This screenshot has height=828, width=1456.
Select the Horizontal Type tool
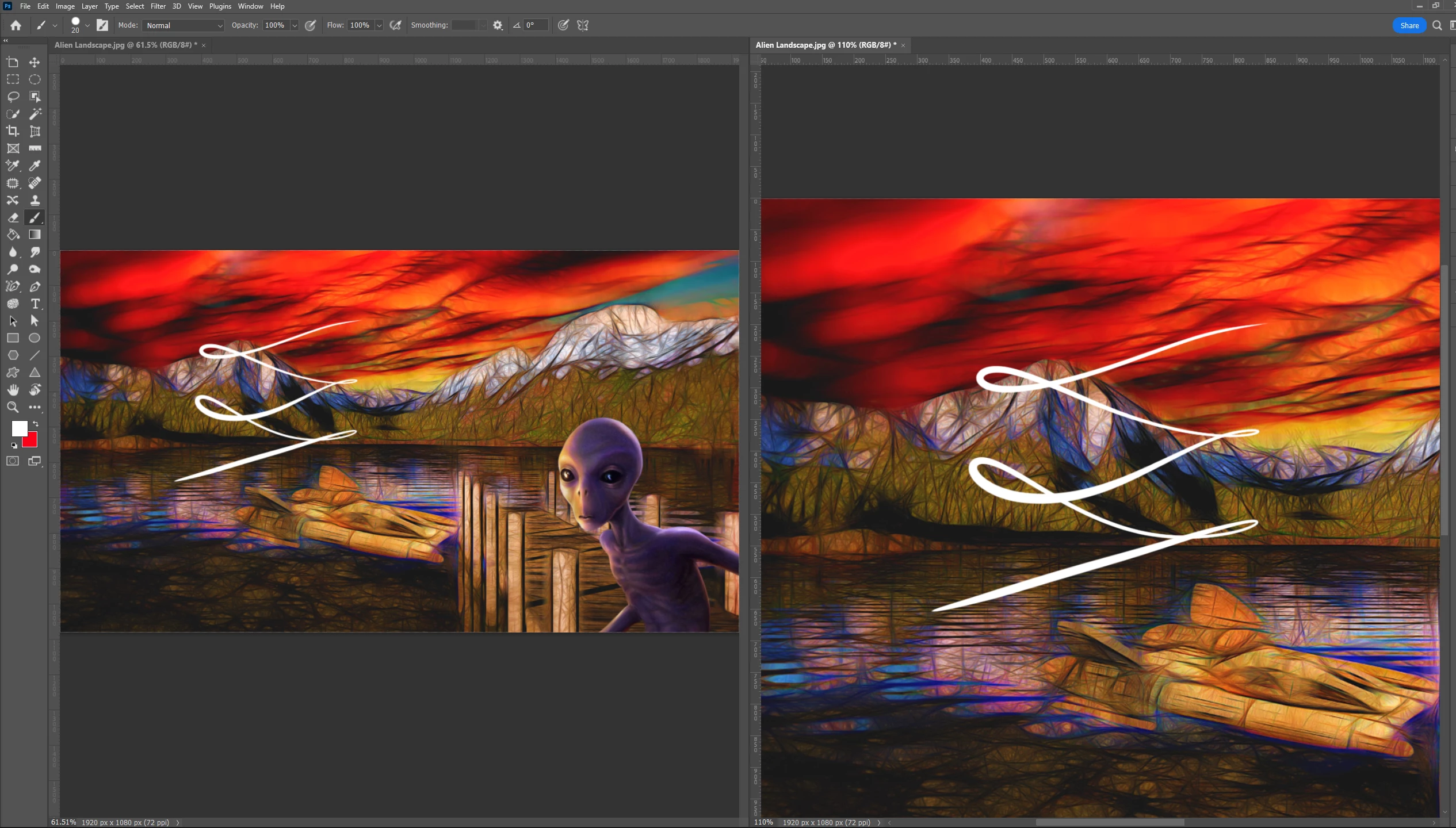[x=35, y=304]
